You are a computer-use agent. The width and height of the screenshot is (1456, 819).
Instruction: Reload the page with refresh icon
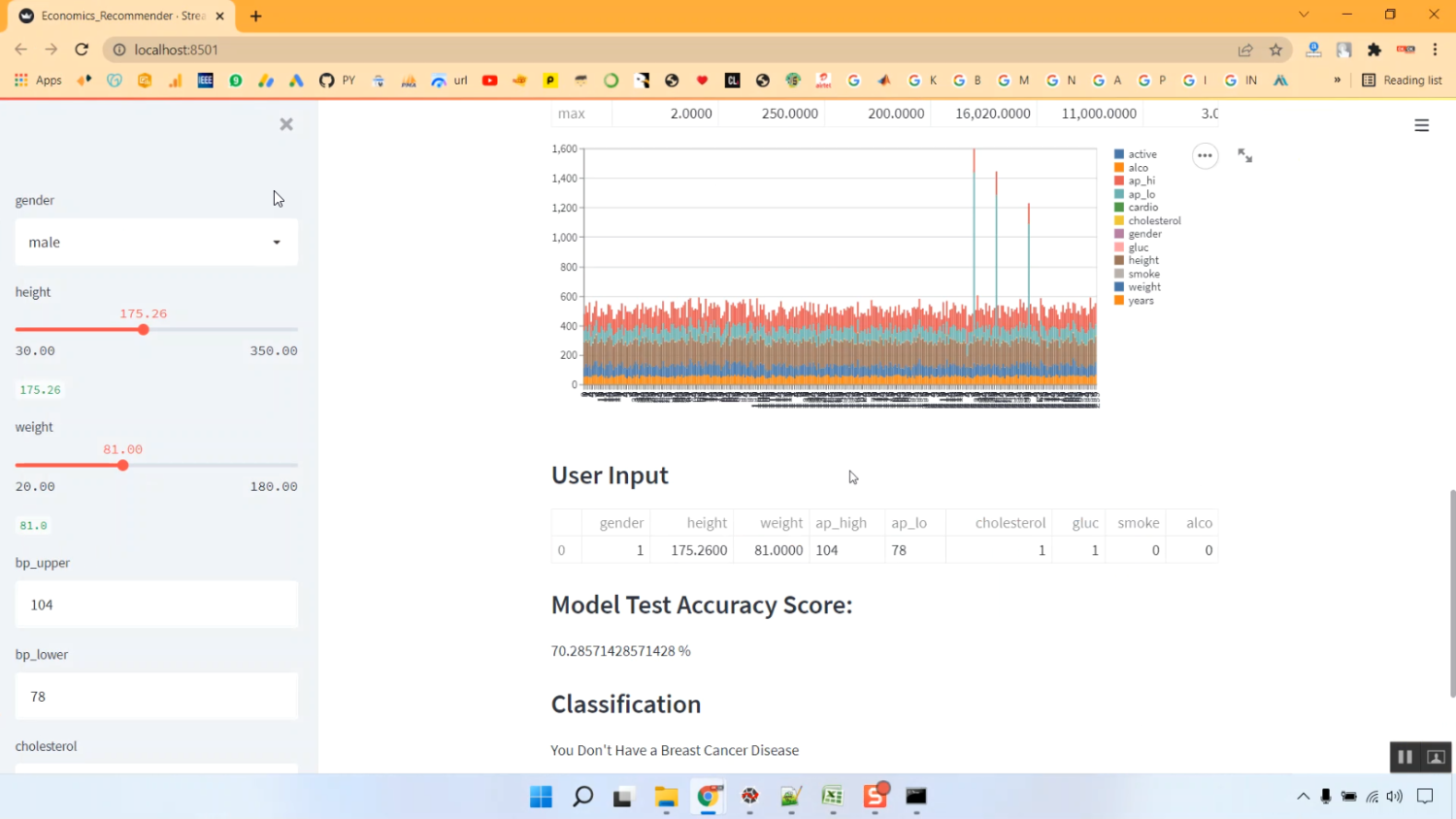82,49
